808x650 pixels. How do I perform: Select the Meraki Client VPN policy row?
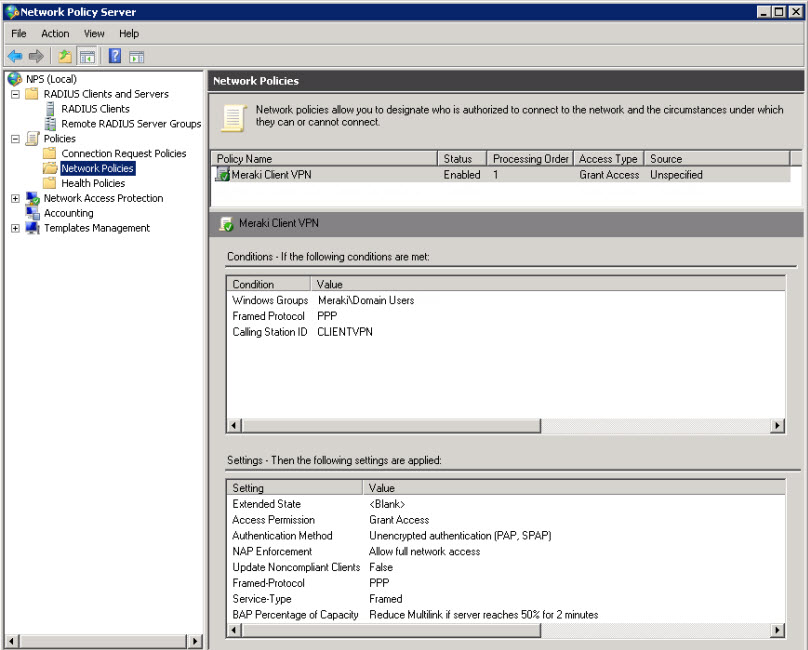500,174
